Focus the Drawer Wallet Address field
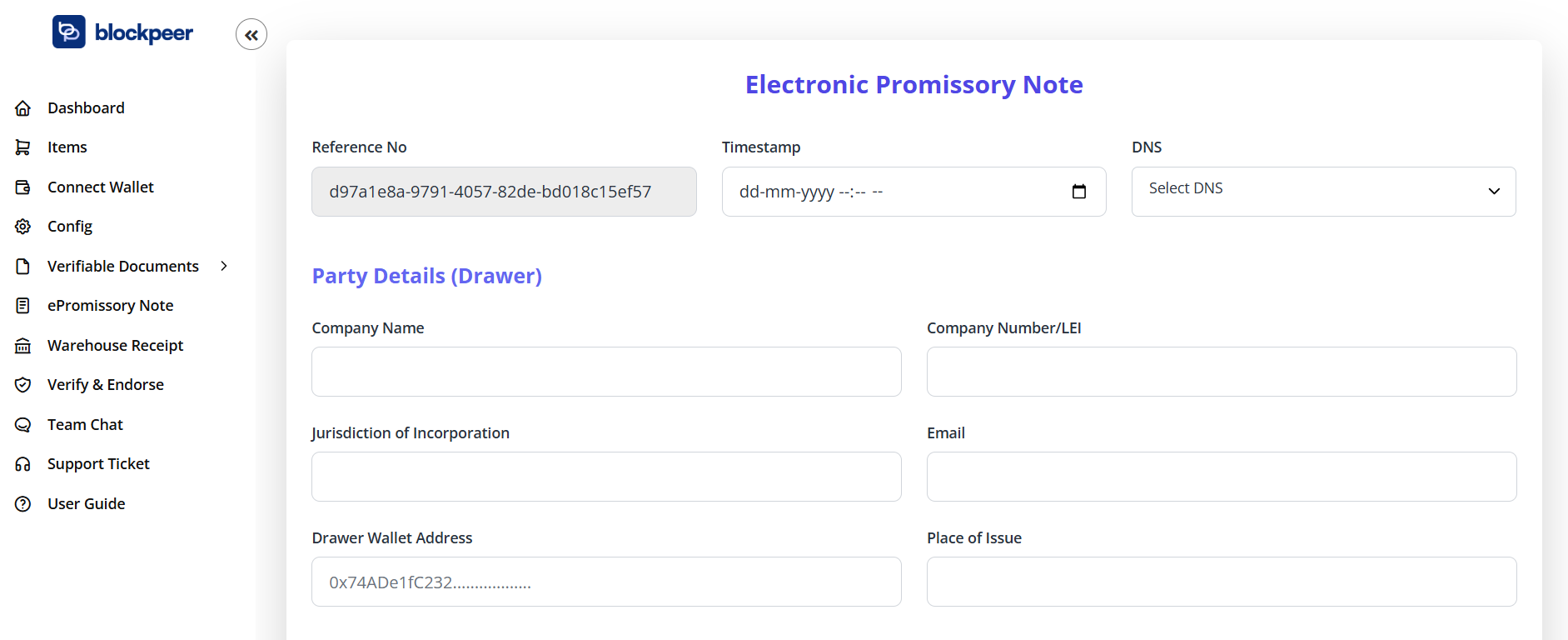 coord(605,582)
